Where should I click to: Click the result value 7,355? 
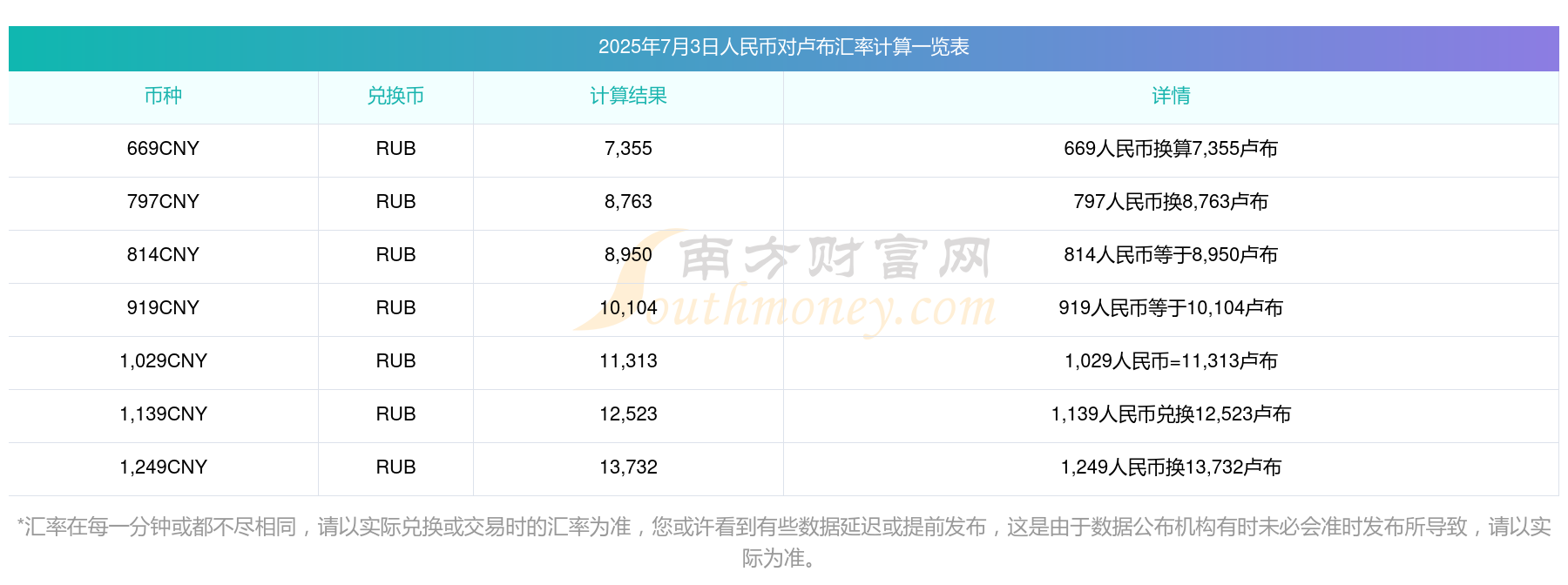tap(628, 149)
